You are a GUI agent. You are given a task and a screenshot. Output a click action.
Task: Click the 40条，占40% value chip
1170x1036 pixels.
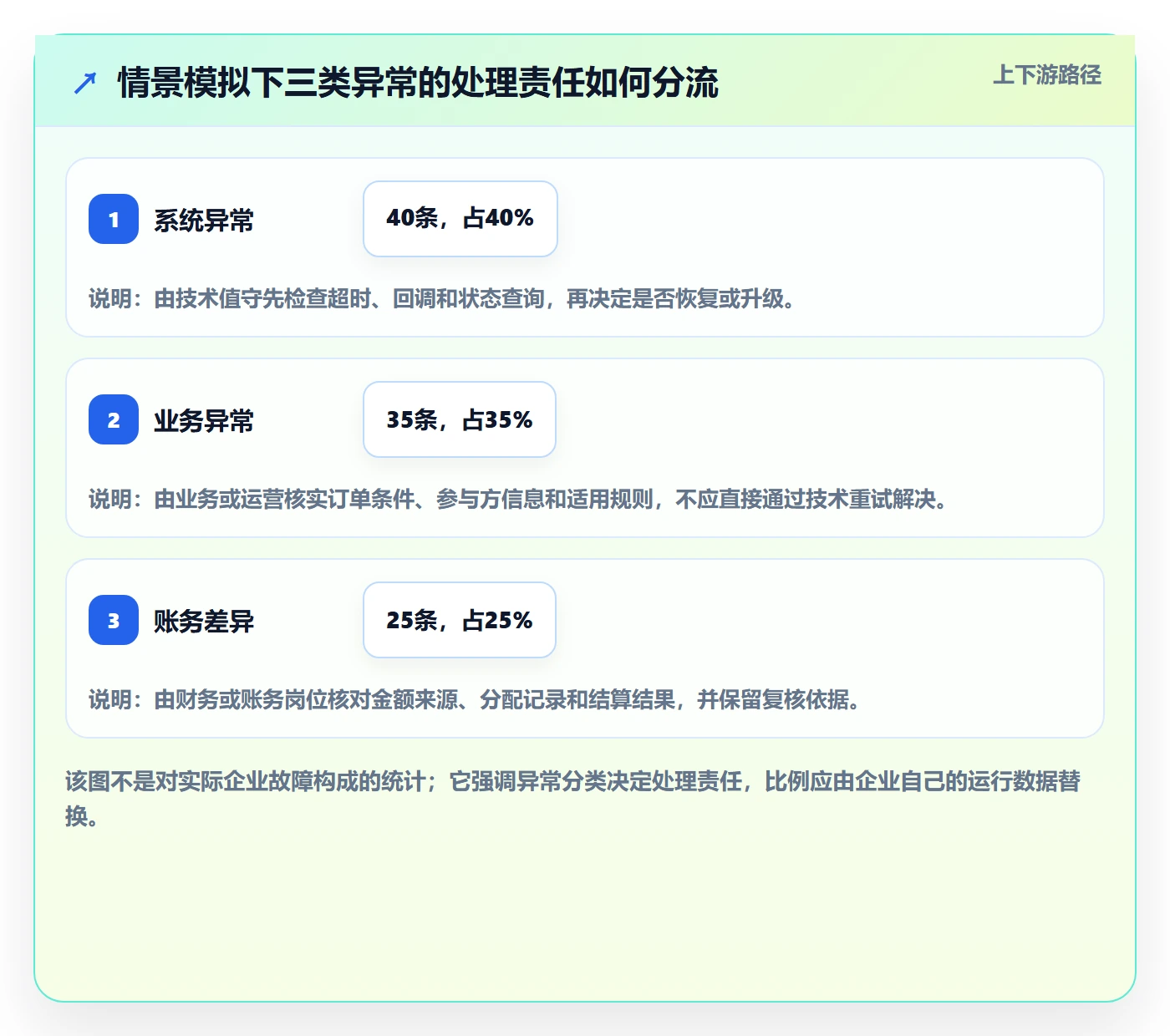coord(460,219)
